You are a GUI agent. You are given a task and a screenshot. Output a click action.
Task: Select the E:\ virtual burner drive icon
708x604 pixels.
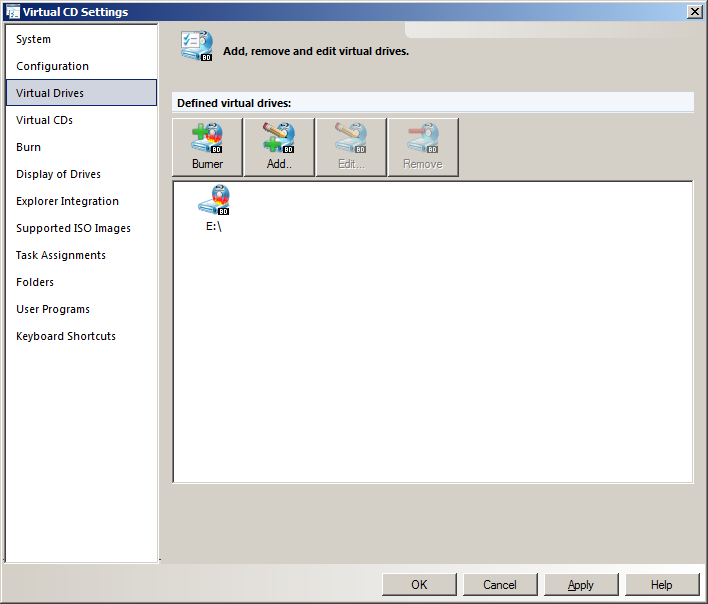(214, 208)
